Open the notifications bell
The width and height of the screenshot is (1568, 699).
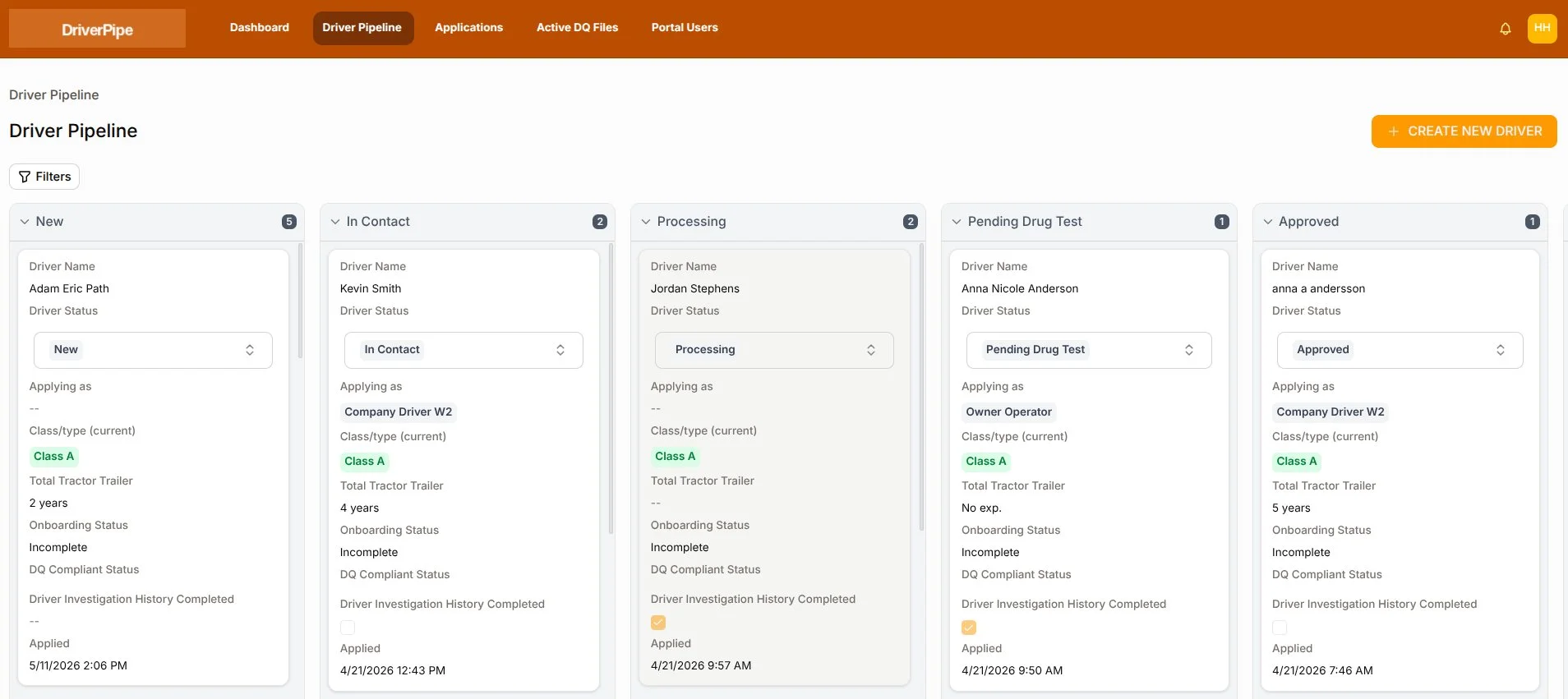[x=1505, y=29]
